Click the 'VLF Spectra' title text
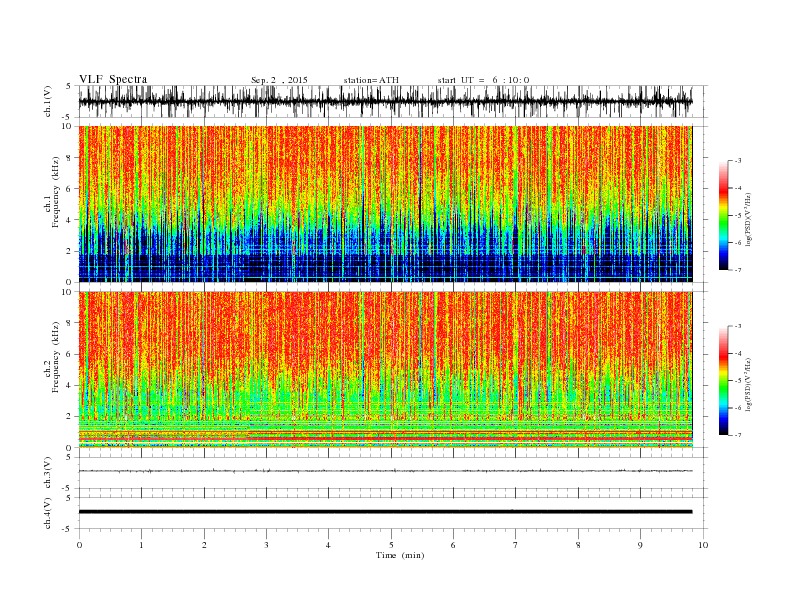 pos(113,79)
